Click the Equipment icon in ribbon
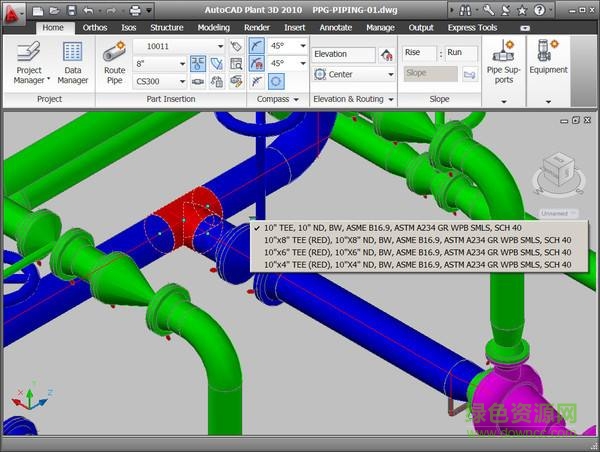Viewport: 600px width, 452px height. pyautogui.click(x=548, y=58)
